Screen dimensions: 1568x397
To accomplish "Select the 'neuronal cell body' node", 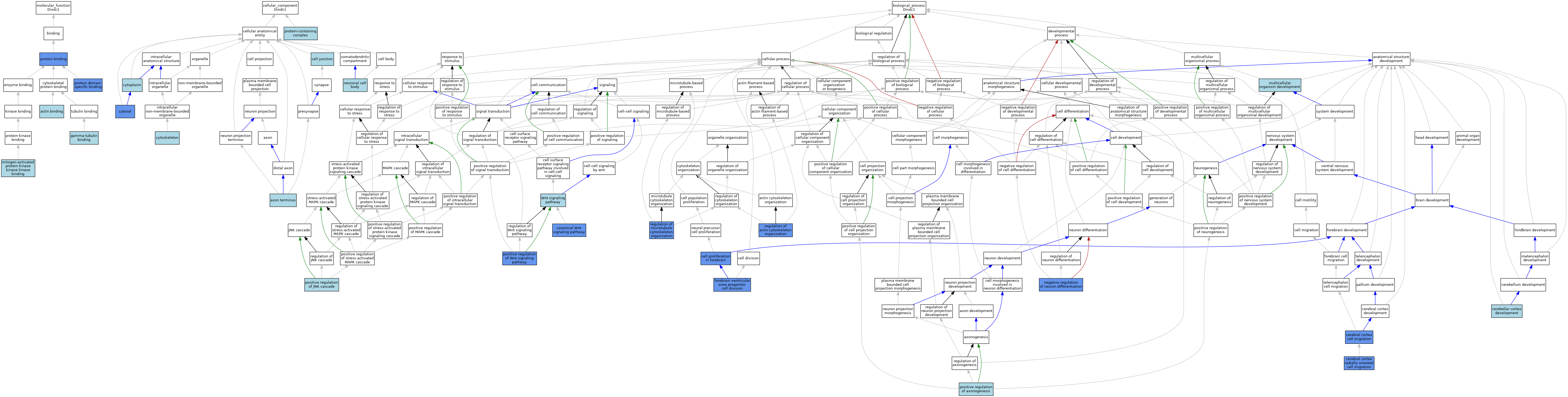I will tap(355, 85).
